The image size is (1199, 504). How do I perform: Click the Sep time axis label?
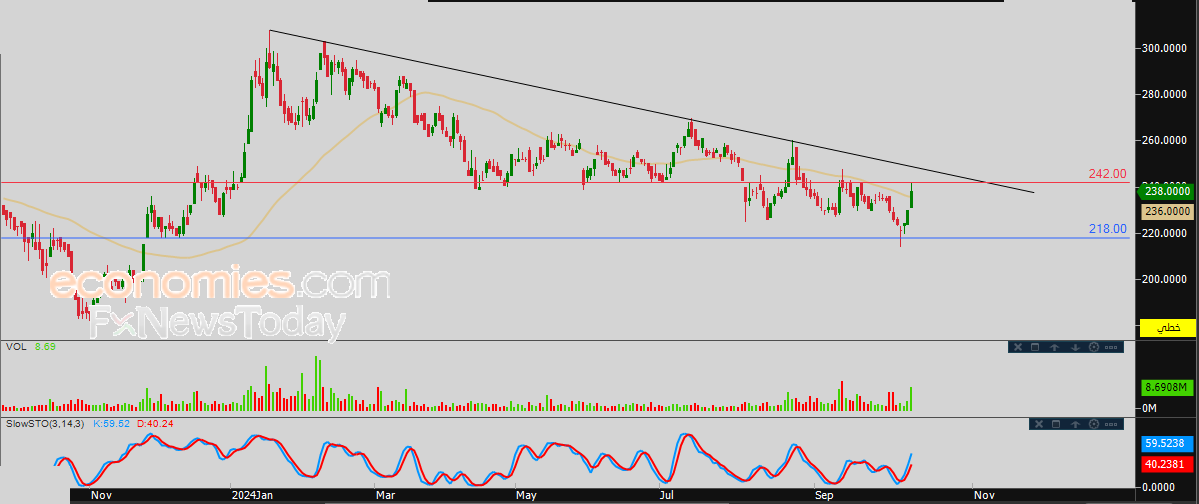[x=824, y=496]
